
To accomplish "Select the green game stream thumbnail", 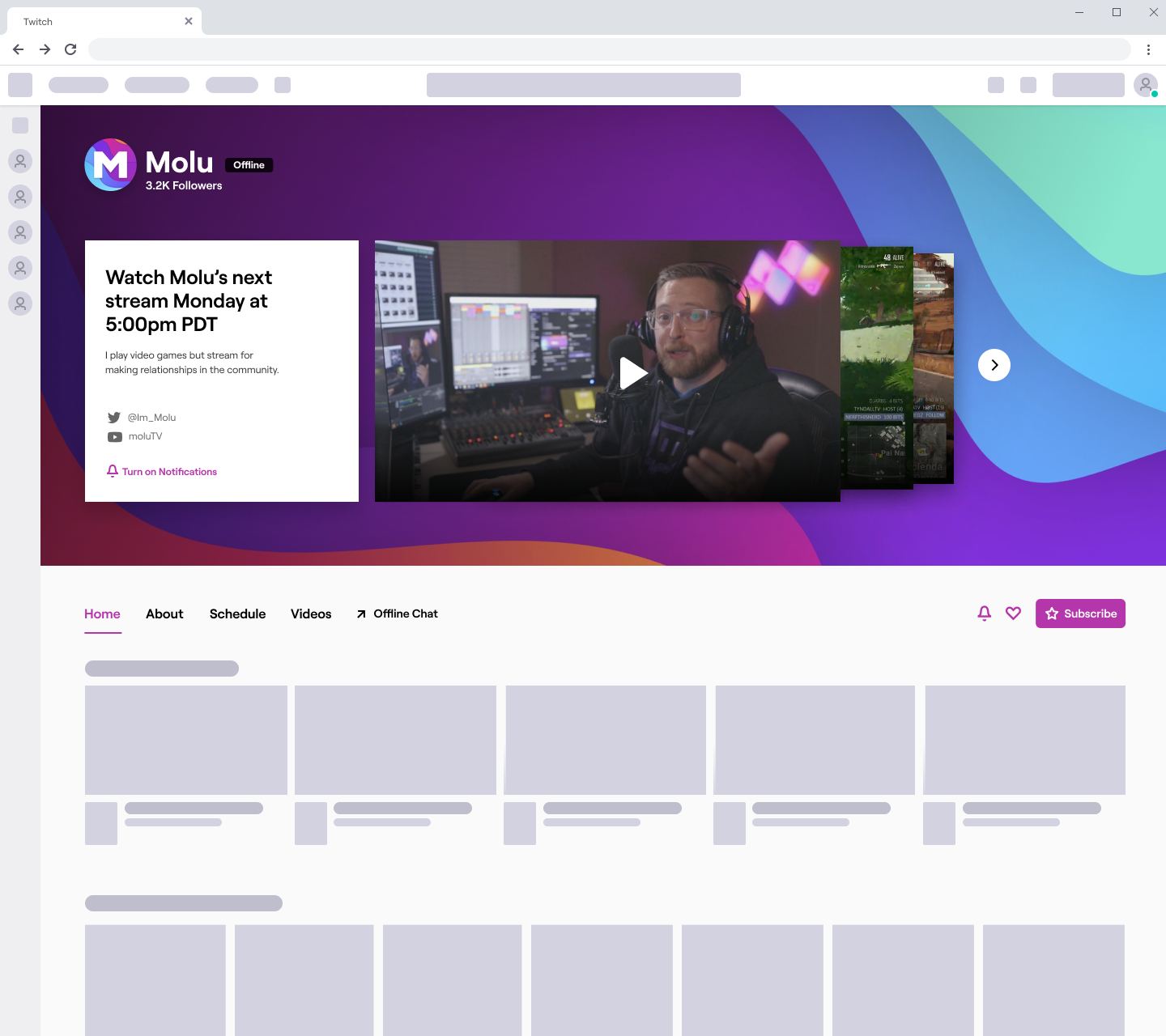I will click(877, 368).
